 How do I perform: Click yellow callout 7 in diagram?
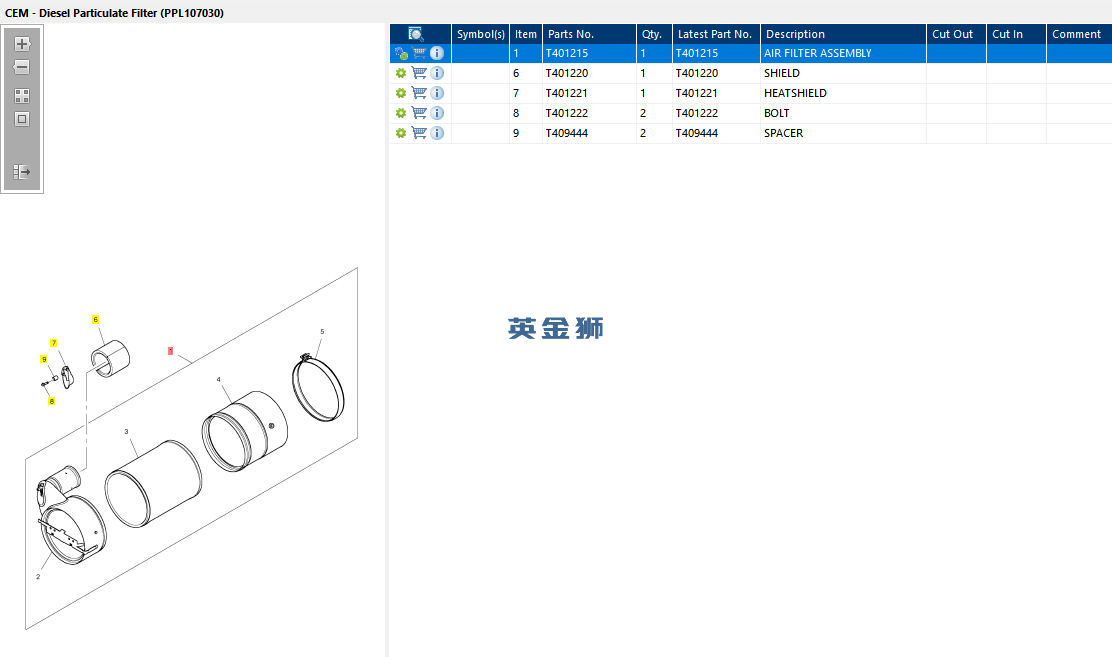54,343
